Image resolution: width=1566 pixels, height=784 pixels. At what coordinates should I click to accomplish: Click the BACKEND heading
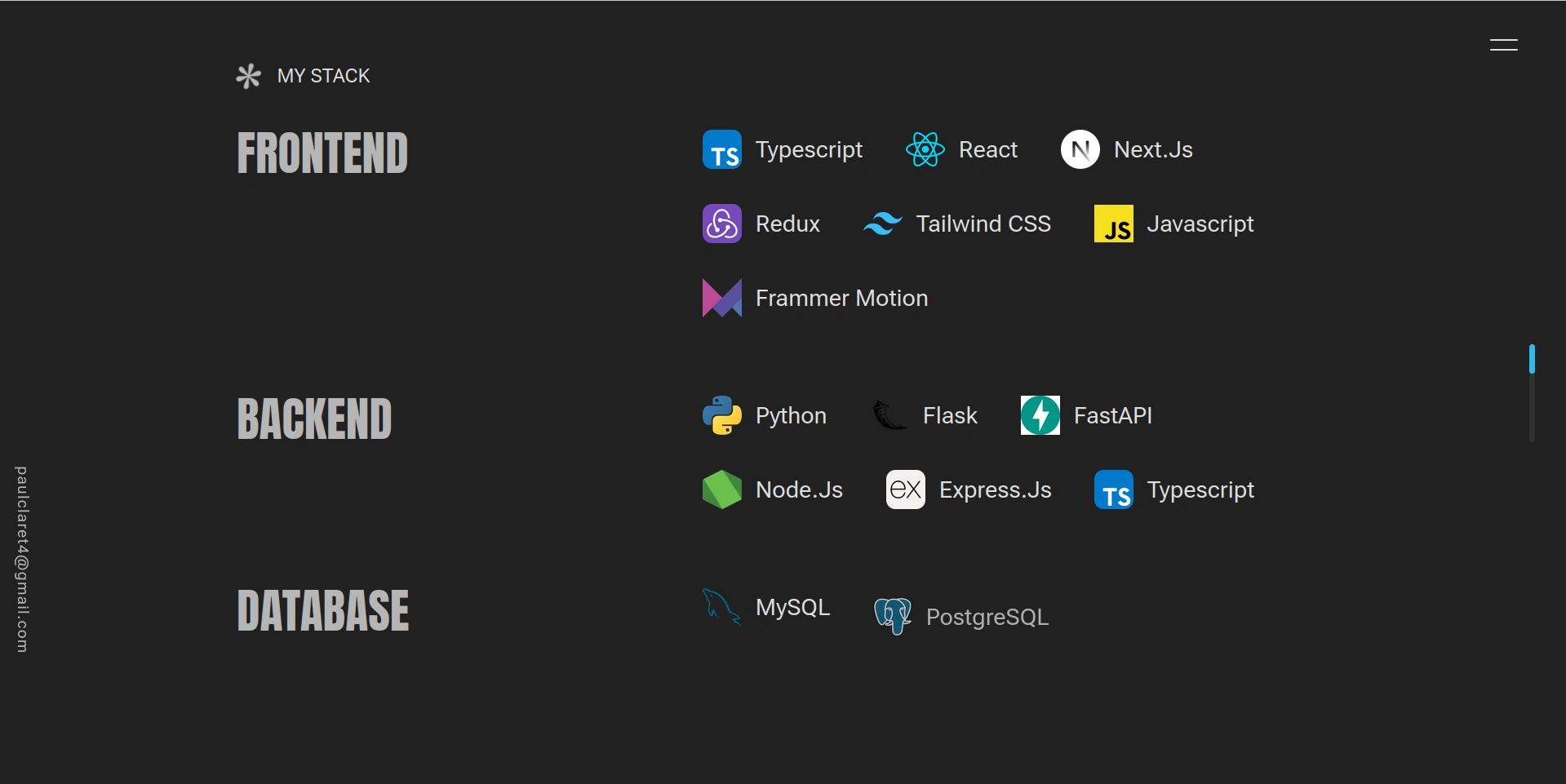[x=314, y=419]
